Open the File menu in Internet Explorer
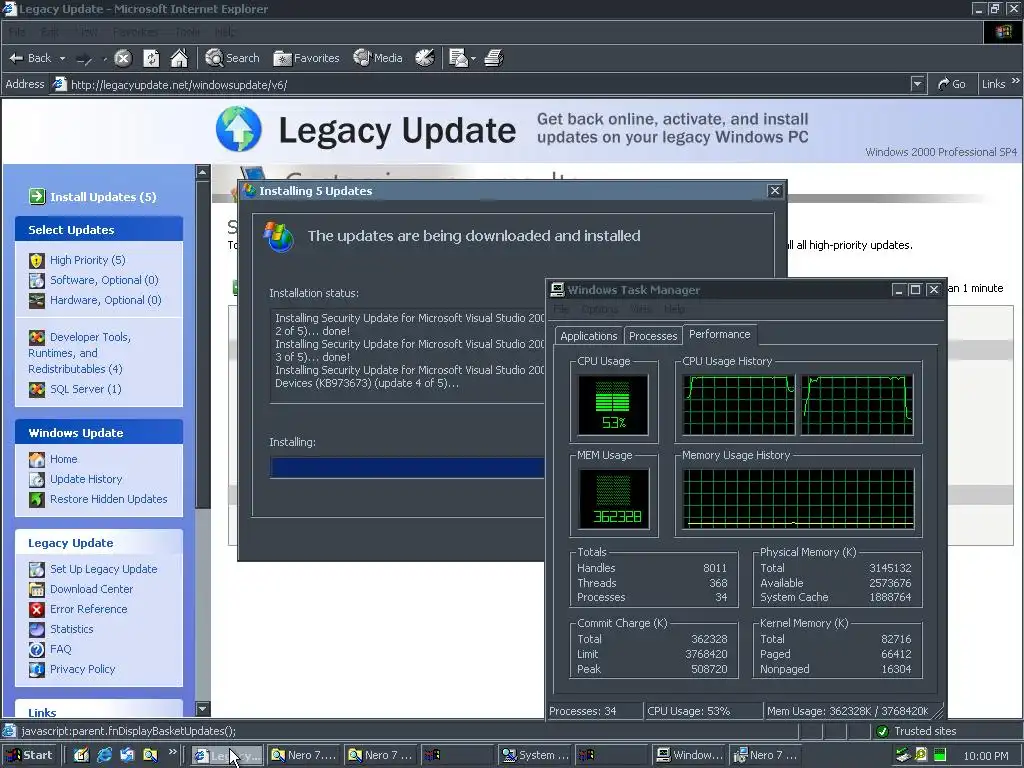This screenshot has height=768, width=1024. coord(17,32)
